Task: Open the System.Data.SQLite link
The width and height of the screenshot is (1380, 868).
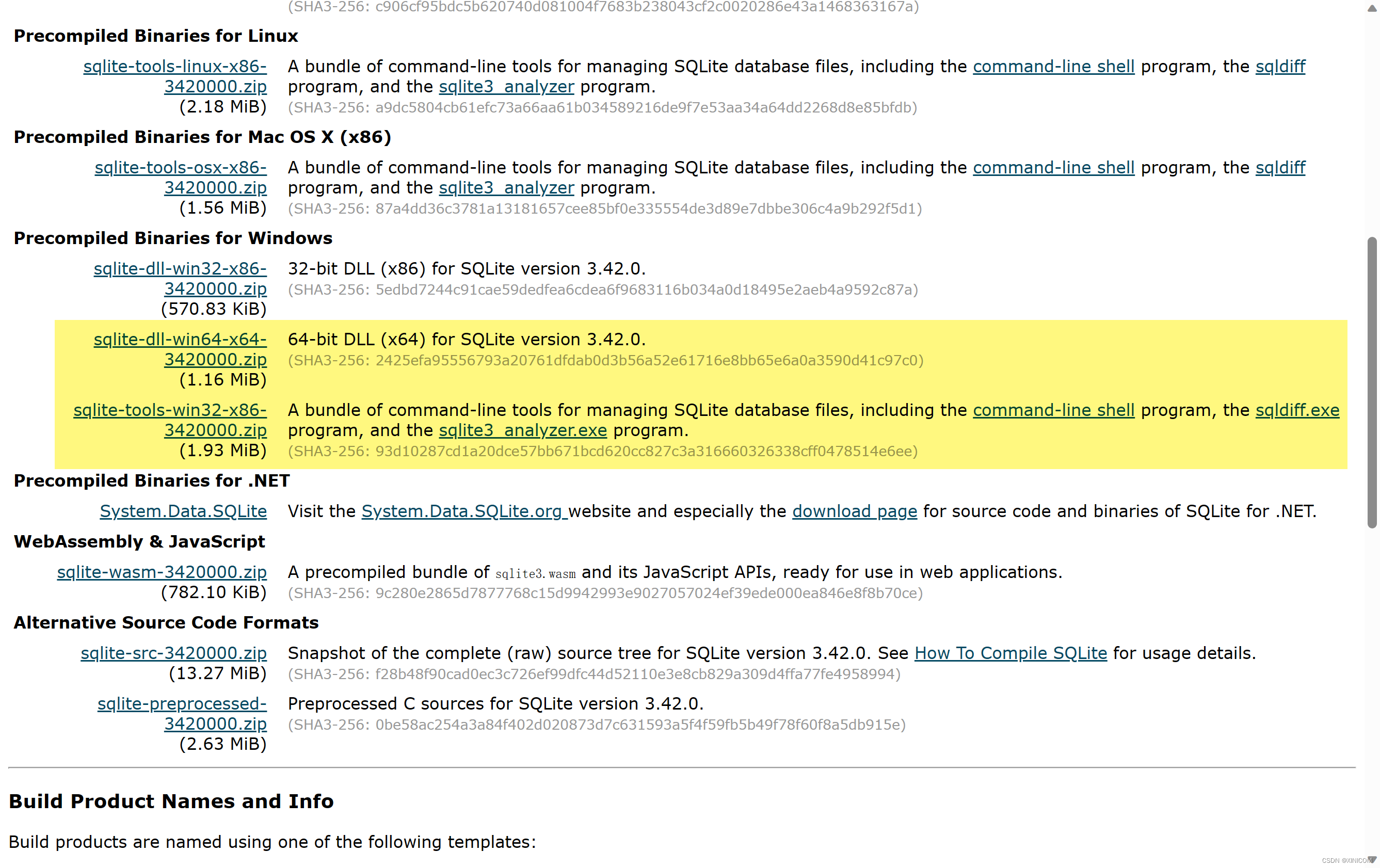Action: pos(183,511)
